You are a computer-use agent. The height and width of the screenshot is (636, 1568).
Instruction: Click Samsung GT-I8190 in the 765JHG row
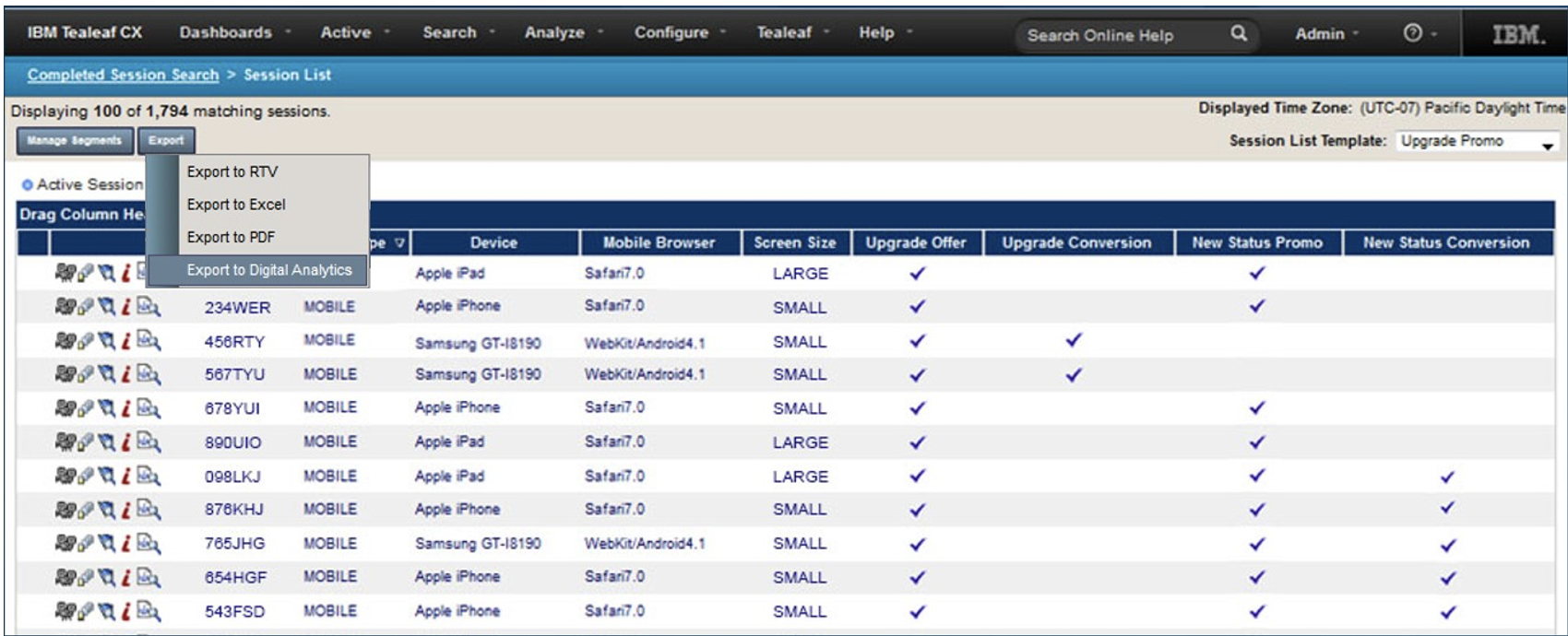tap(478, 544)
